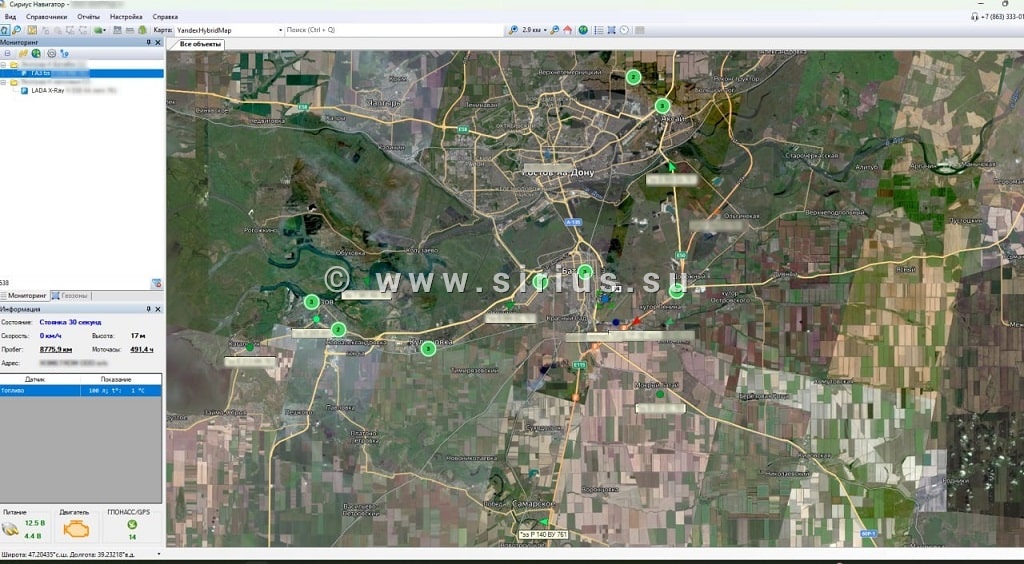Click the green ГЛОНАСС/GPS satellite indicator
This screenshot has height=564, width=1024.
(x=132, y=525)
